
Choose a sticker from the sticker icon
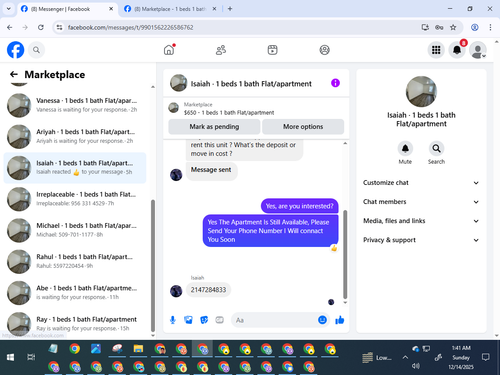tap(204, 320)
